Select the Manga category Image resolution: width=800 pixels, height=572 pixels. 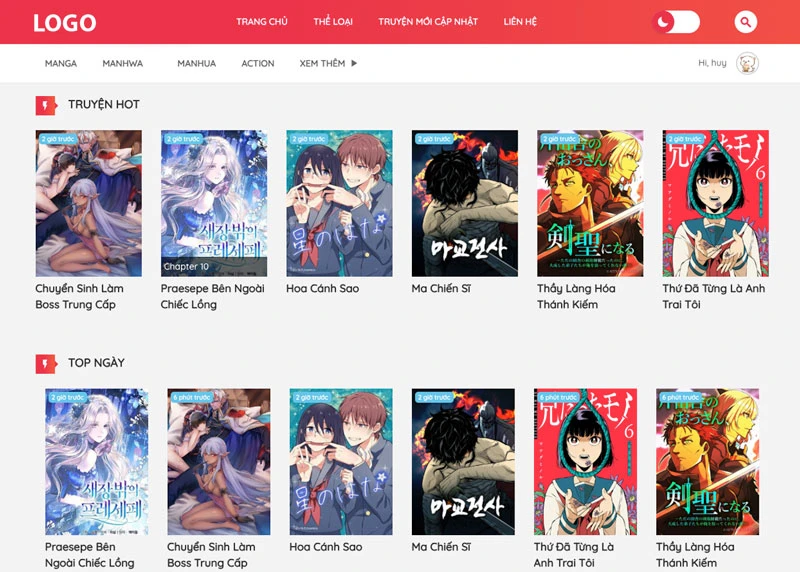[61, 63]
